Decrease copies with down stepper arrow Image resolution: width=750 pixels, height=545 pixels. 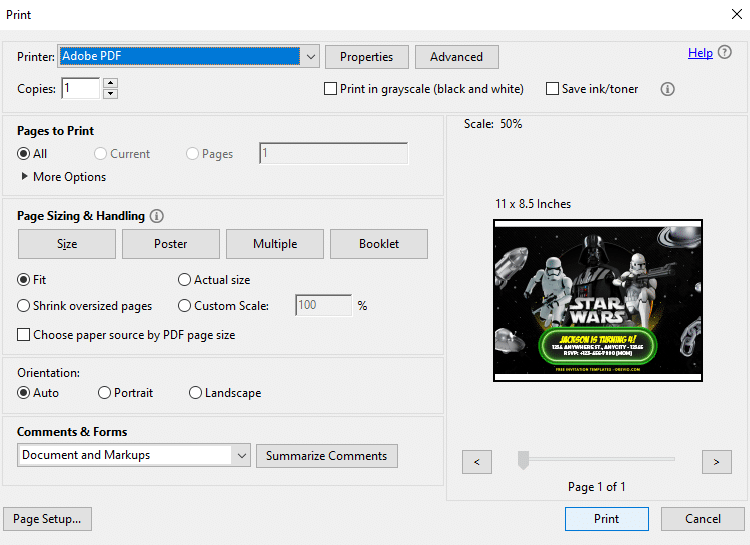[110, 93]
